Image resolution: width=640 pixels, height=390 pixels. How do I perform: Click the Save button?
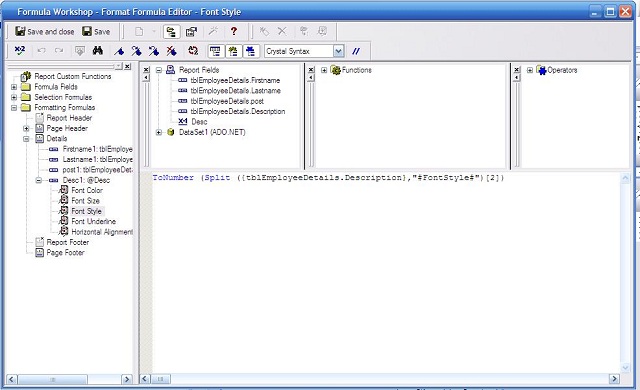[96, 31]
